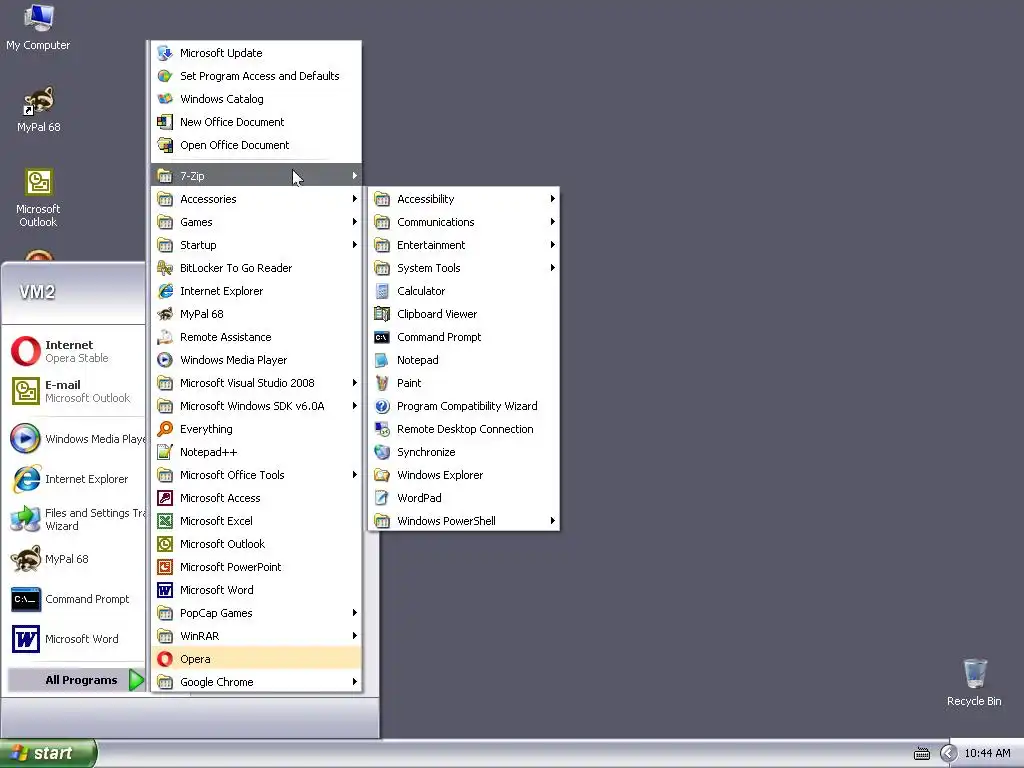Open the Accessories folder entry
1024x768 pixels.
click(x=256, y=199)
